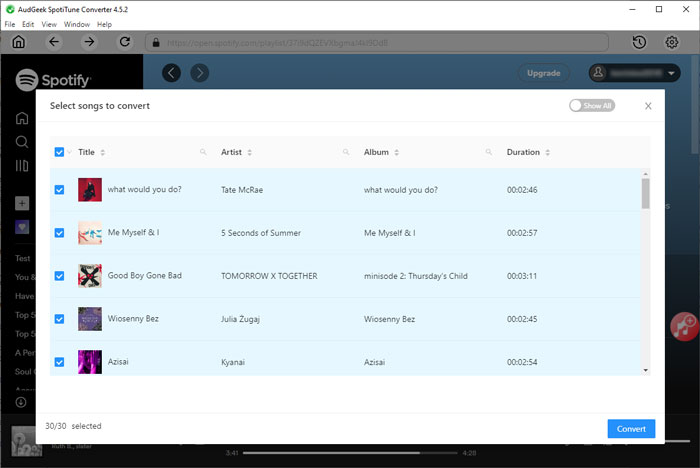Image resolution: width=700 pixels, height=468 pixels.
Task: Click the 'Good Boy Gone Bad' album cover
Action: click(90, 276)
